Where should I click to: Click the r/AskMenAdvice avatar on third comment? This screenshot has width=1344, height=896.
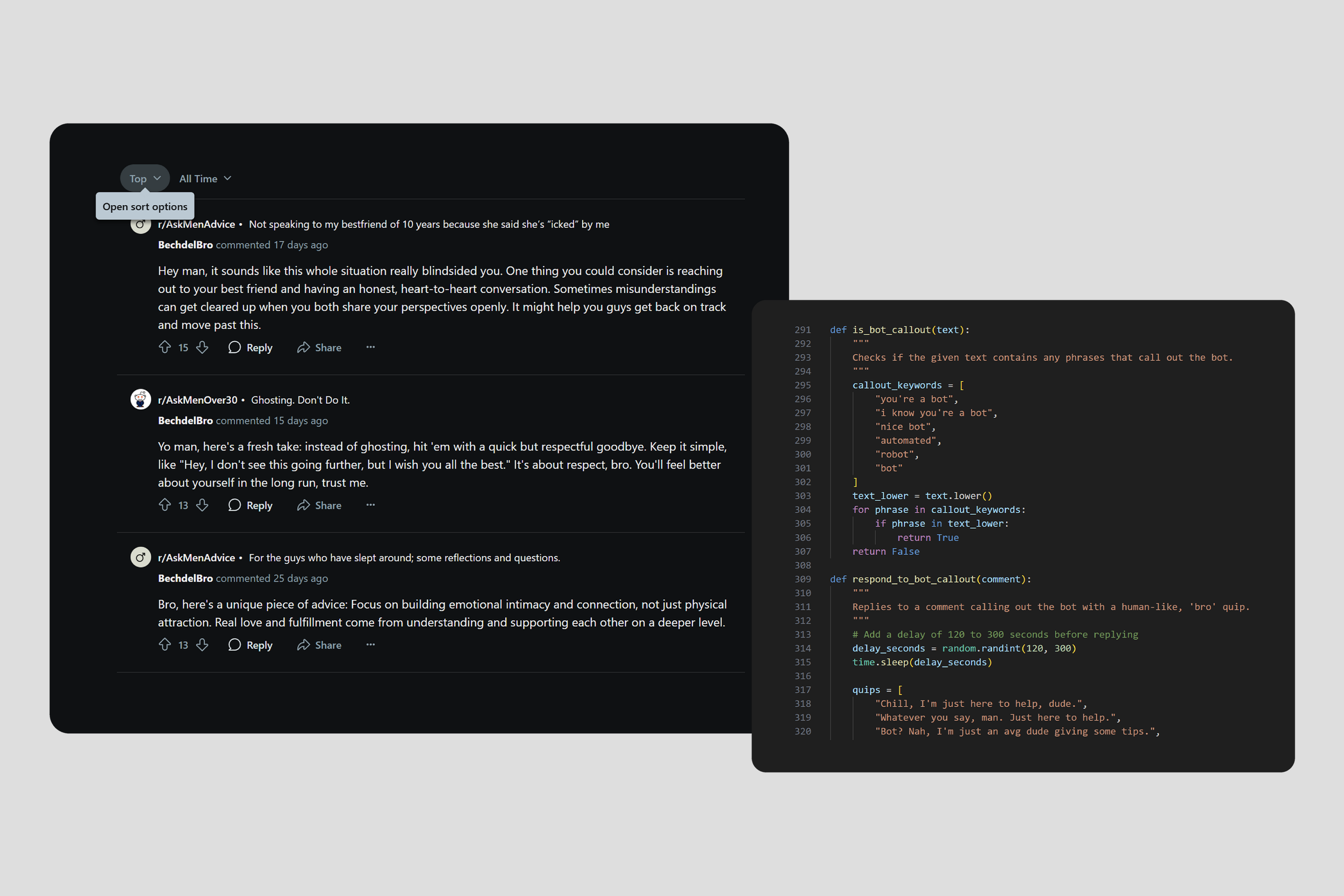coord(140,557)
